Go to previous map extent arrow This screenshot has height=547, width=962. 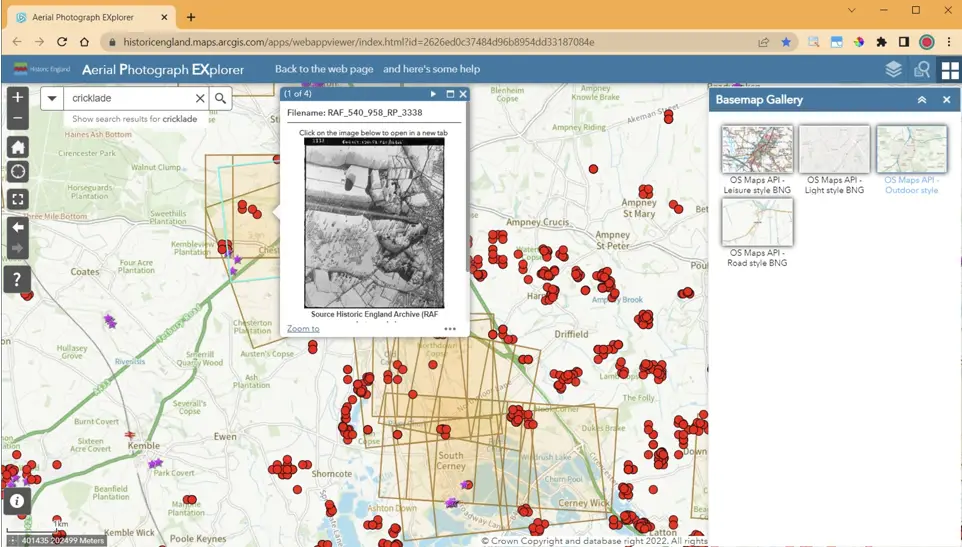click(x=17, y=227)
